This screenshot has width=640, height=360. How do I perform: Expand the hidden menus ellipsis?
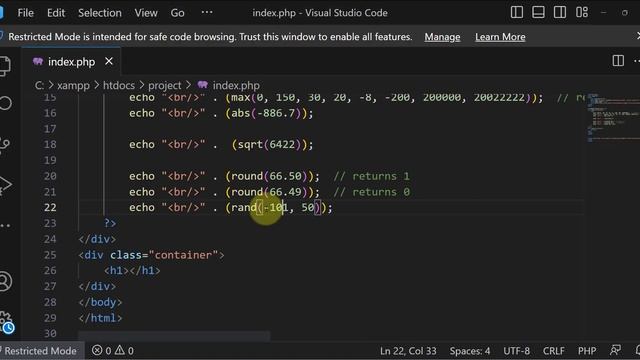pos(207,12)
